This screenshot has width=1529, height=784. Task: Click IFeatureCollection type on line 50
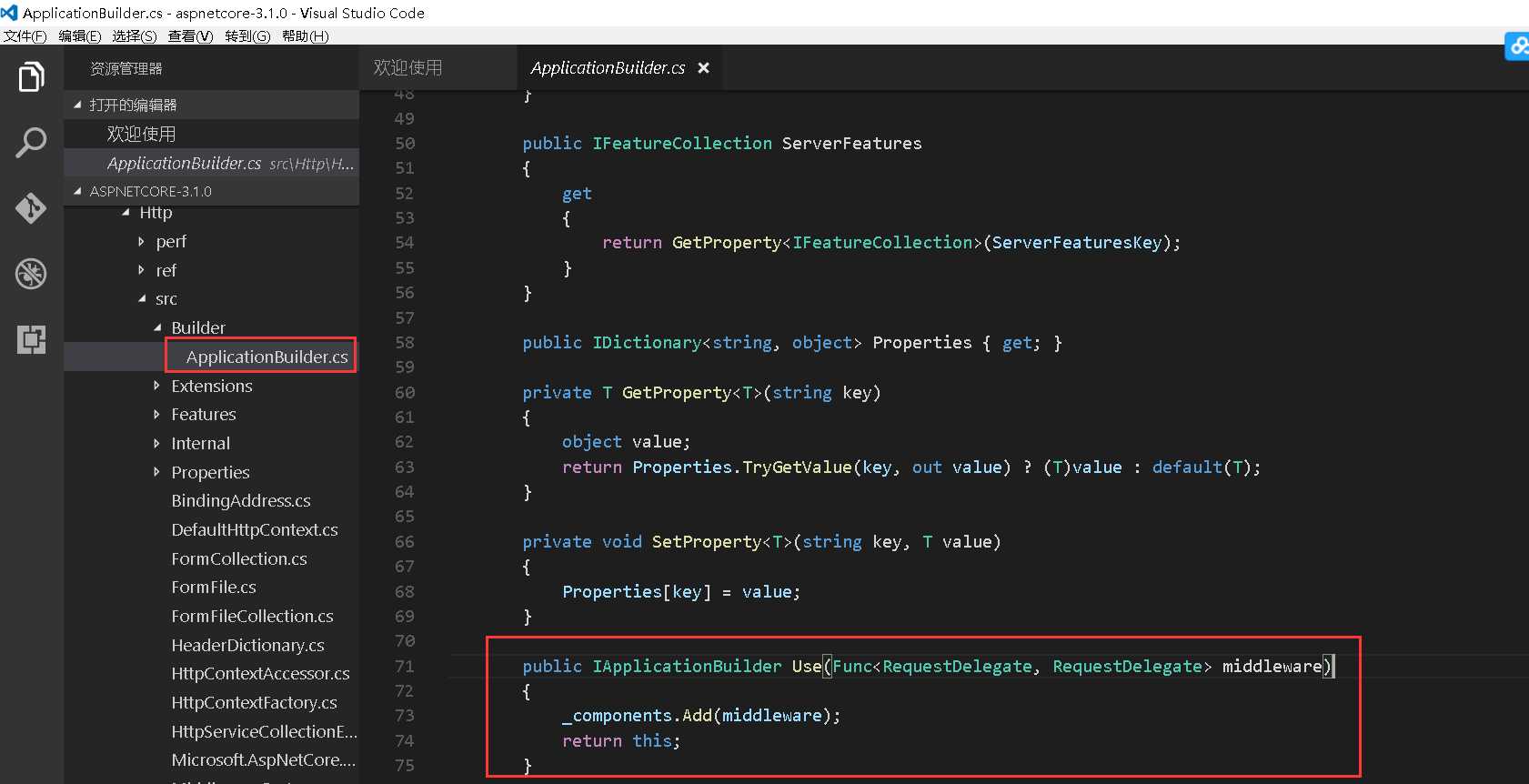[x=682, y=144]
